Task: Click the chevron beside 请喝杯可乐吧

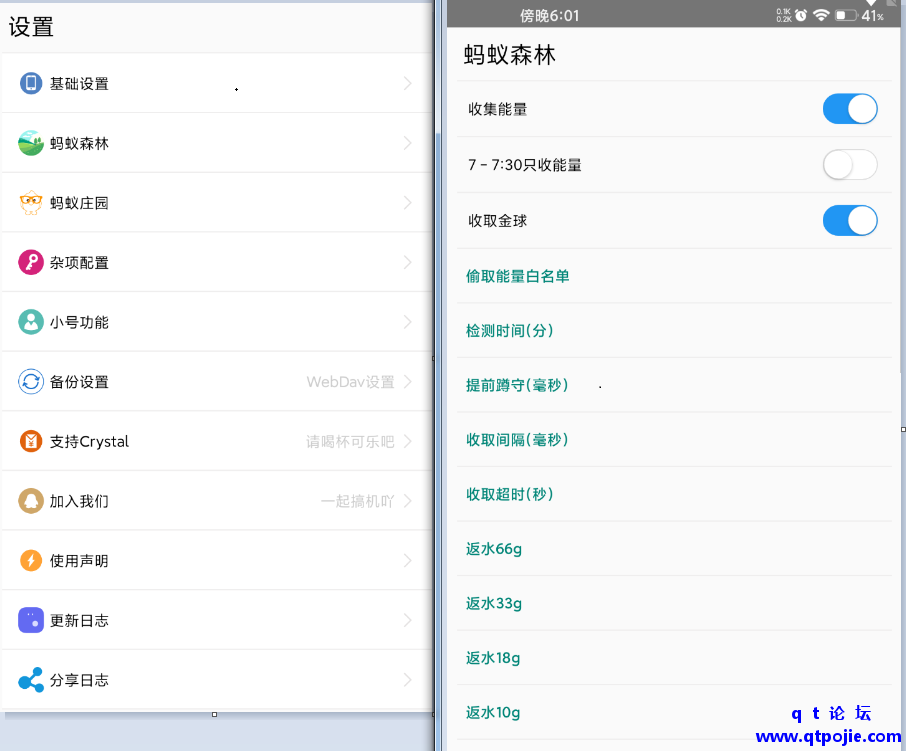Action: pos(407,441)
